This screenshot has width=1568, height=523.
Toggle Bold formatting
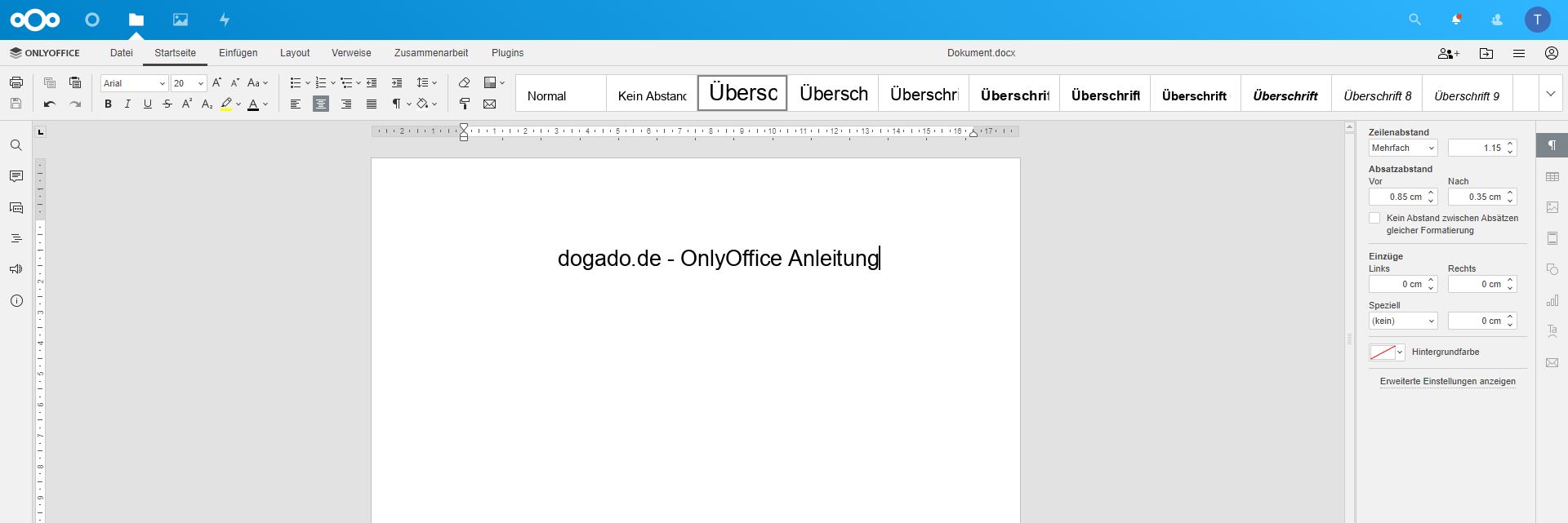point(108,104)
